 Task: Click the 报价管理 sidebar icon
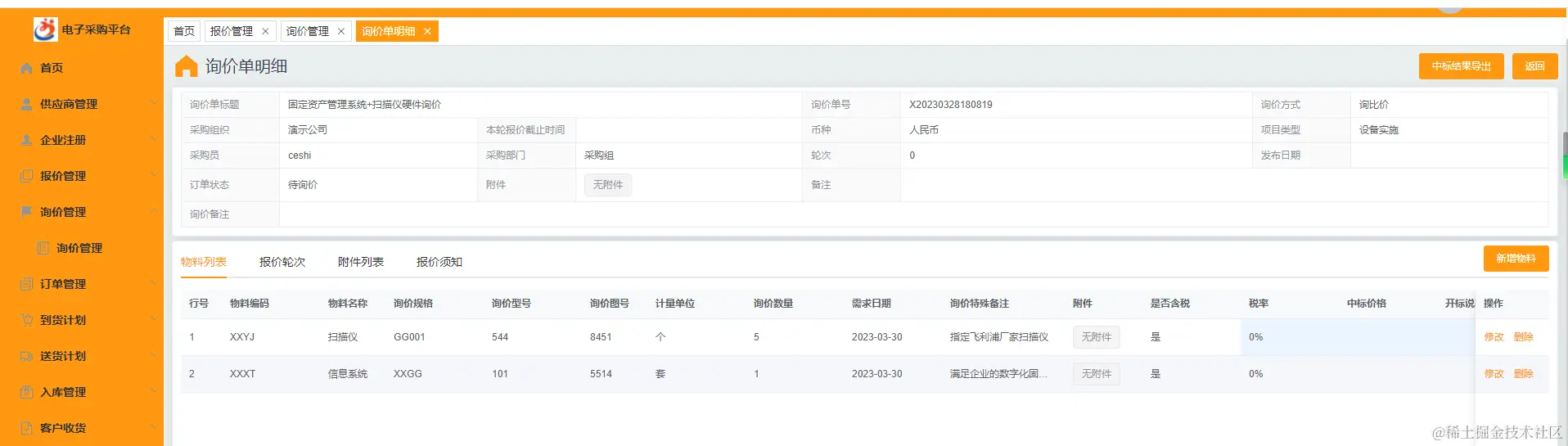[x=27, y=176]
